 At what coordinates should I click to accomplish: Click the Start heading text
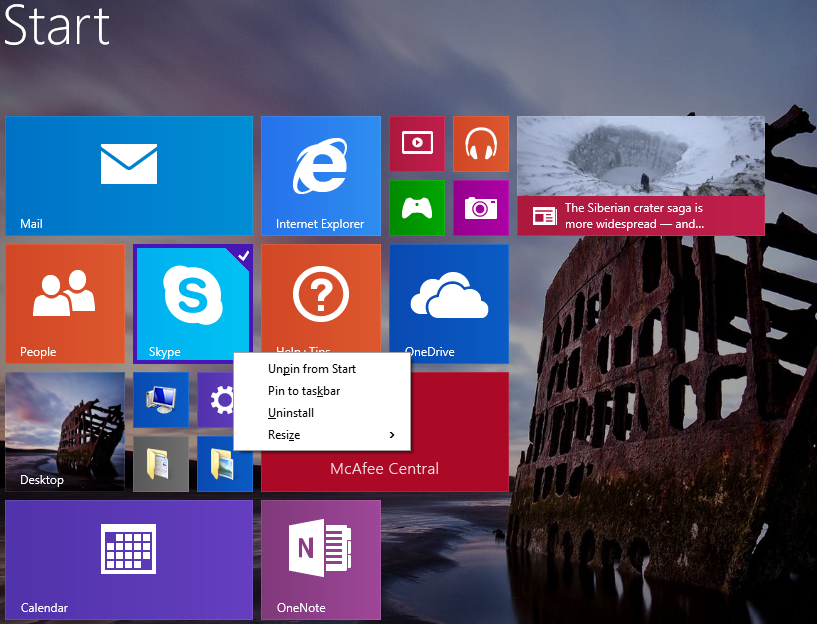pyautogui.click(x=56, y=25)
